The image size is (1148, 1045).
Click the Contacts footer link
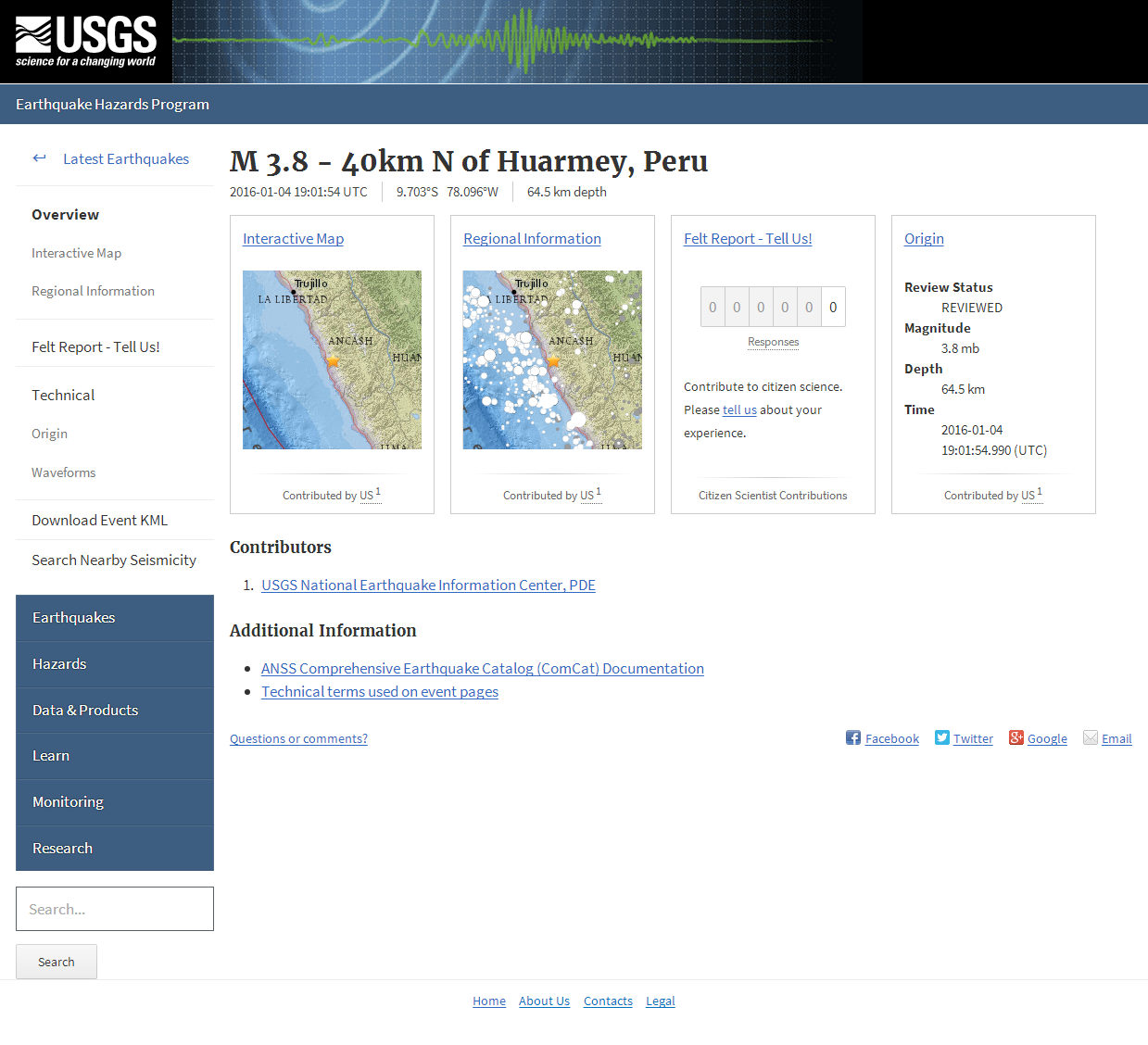pyautogui.click(x=608, y=1001)
